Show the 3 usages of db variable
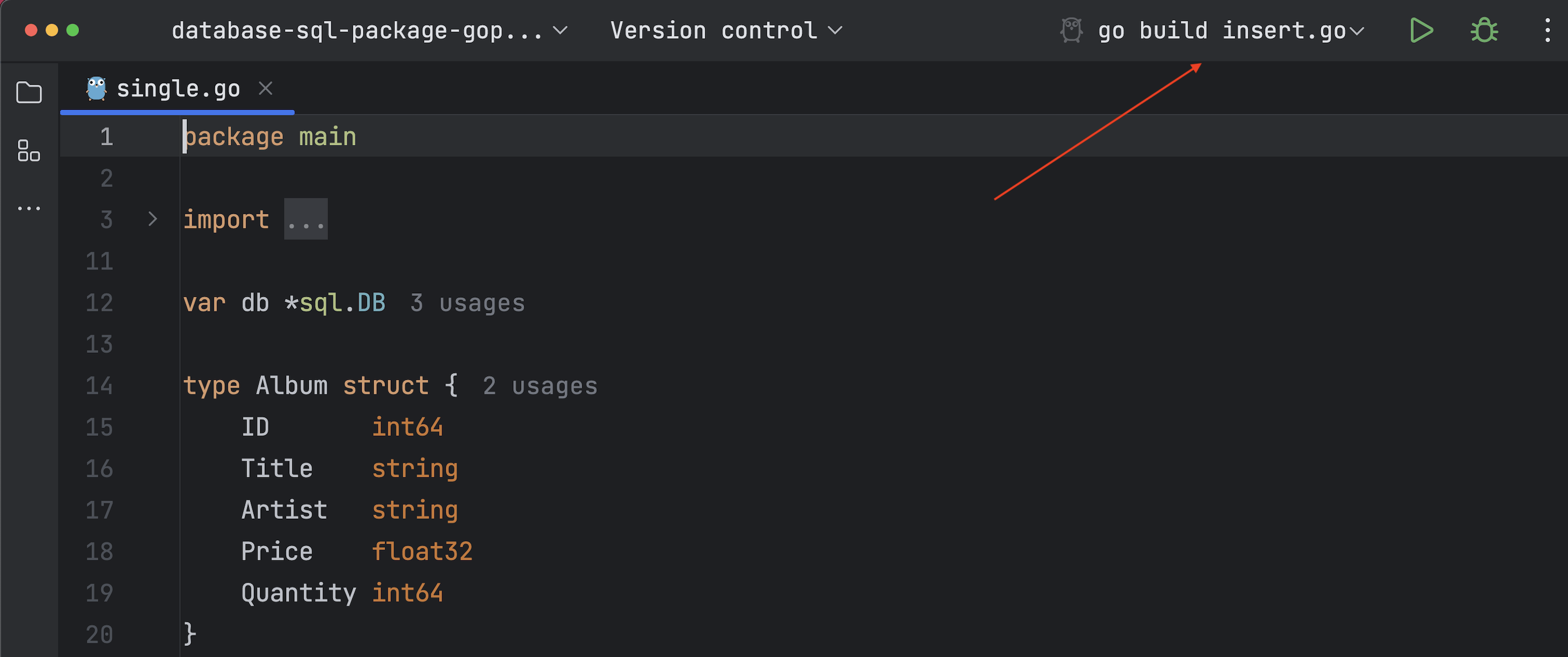This screenshot has height=657, width=1568. (467, 303)
